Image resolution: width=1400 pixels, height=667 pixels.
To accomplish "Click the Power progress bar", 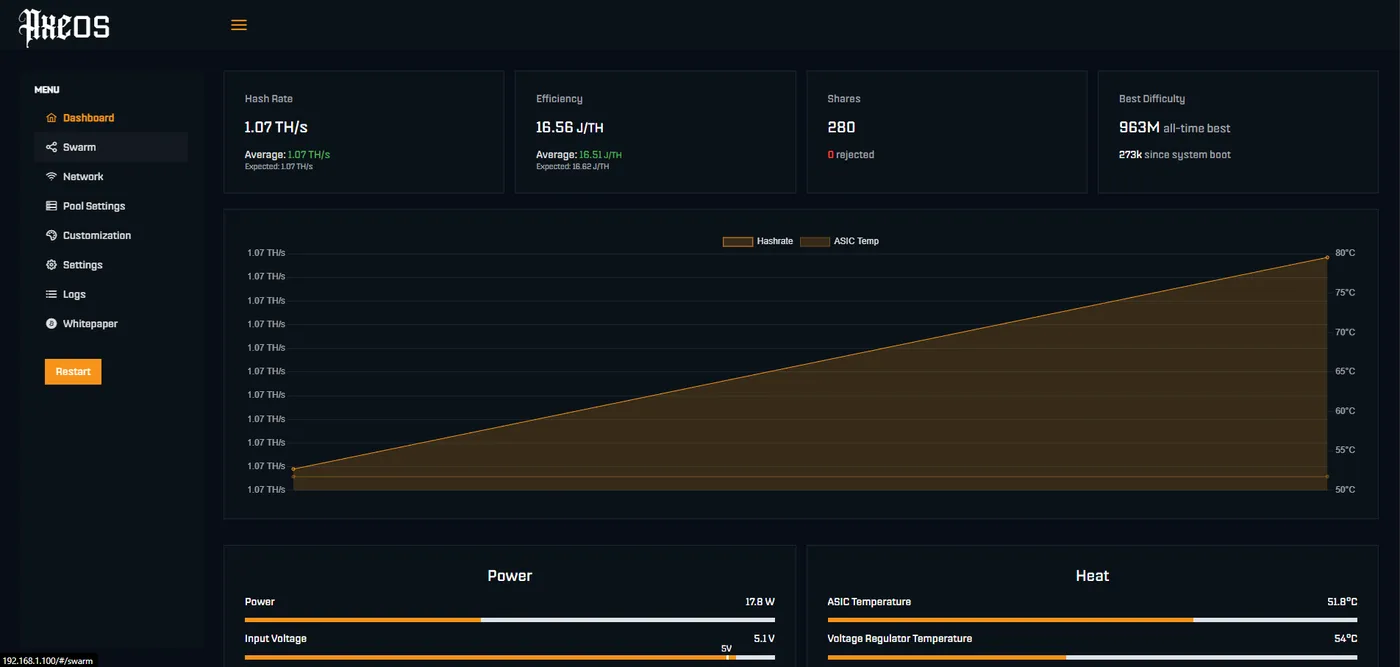I will (510, 620).
